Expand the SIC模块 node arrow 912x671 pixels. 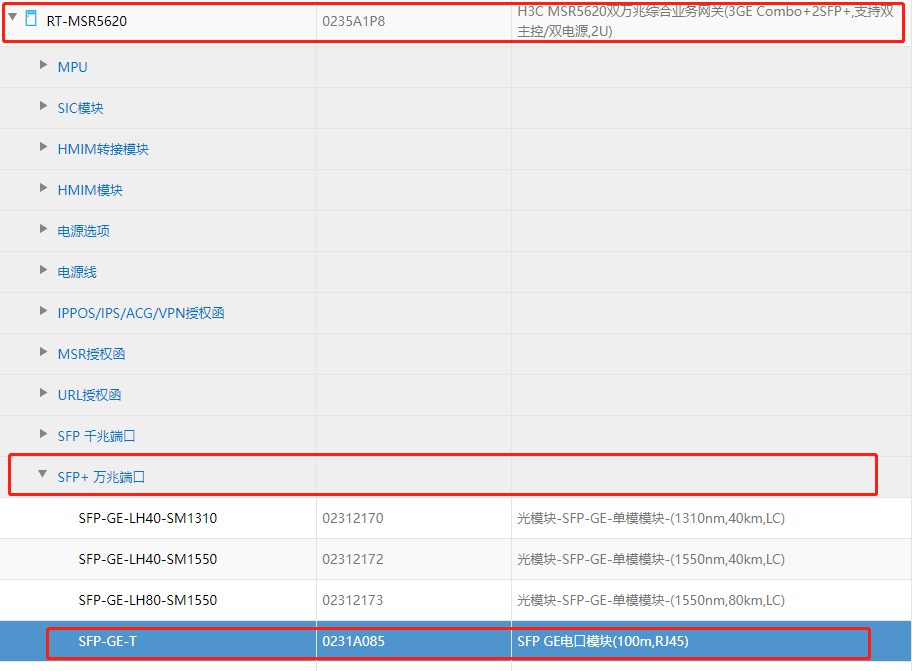coord(43,105)
